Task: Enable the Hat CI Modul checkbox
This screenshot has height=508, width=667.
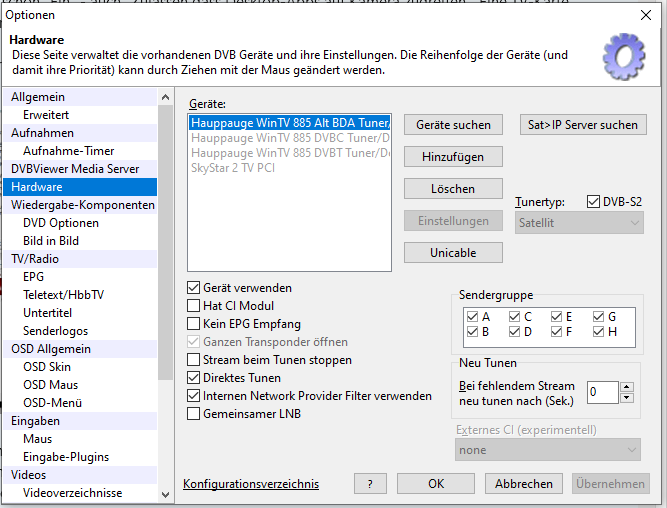Action: coord(194,306)
